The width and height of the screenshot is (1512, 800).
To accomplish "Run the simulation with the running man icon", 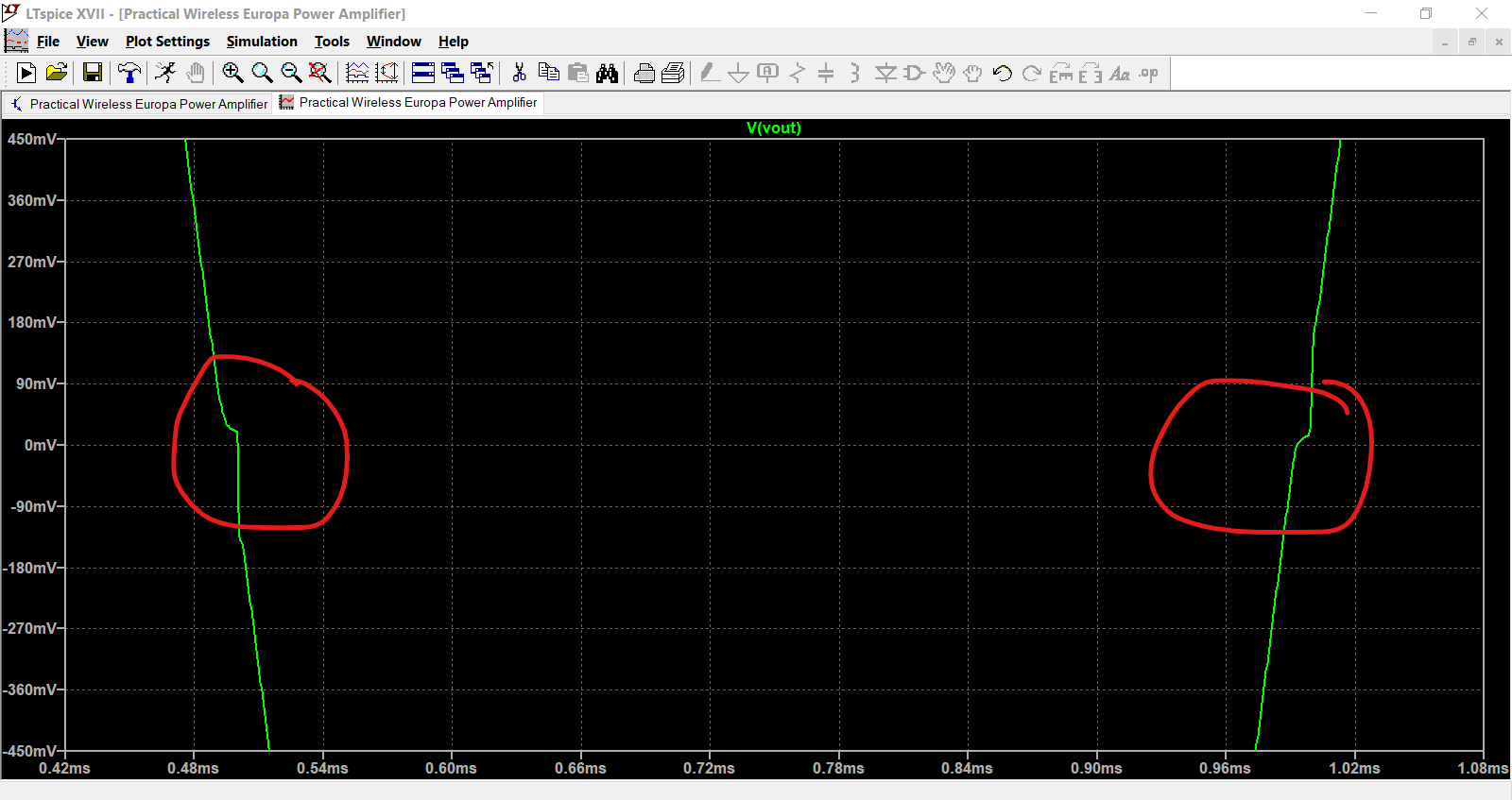I will tap(166, 73).
